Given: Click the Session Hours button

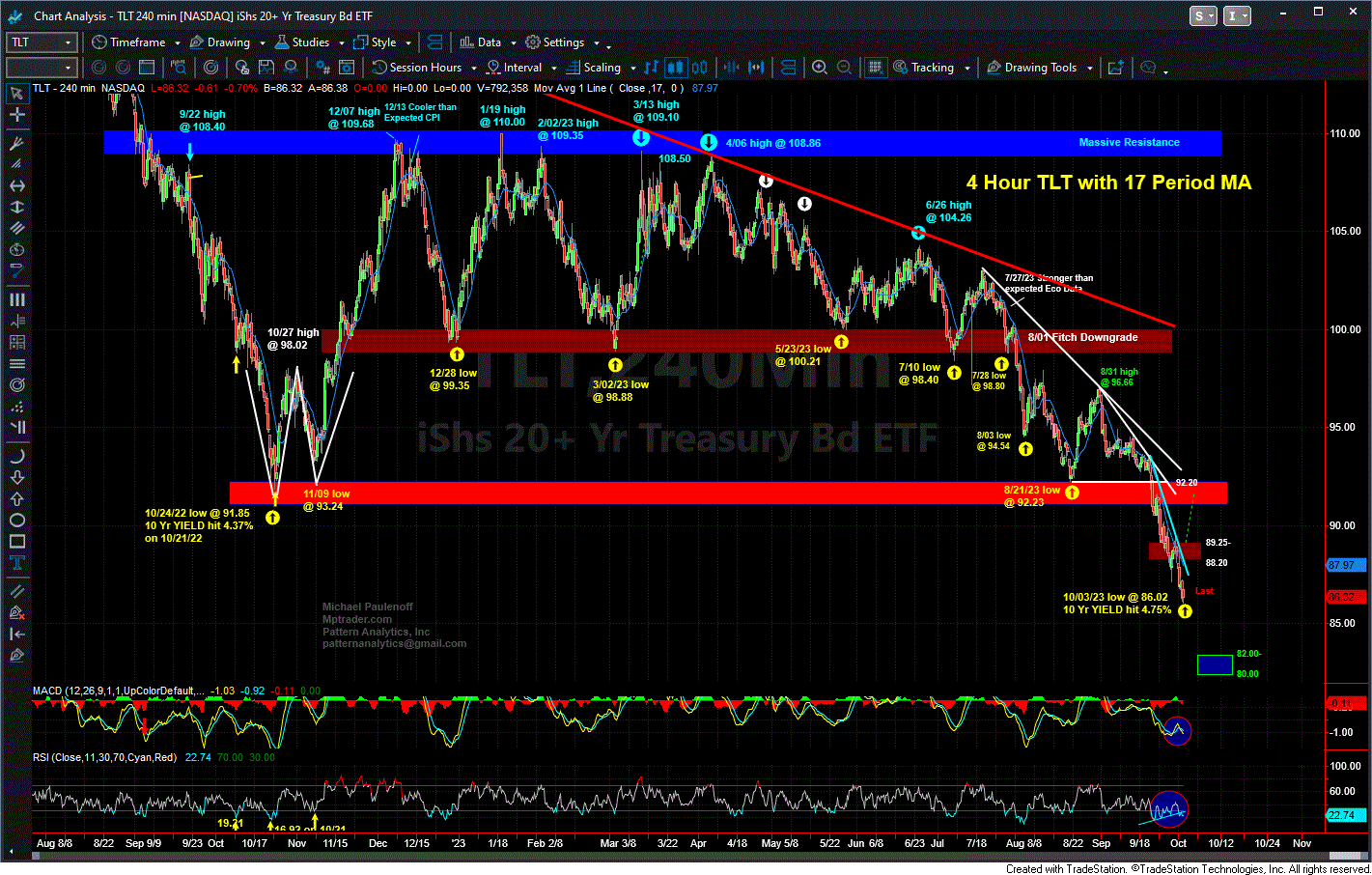Looking at the screenshot, I should 417,68.
